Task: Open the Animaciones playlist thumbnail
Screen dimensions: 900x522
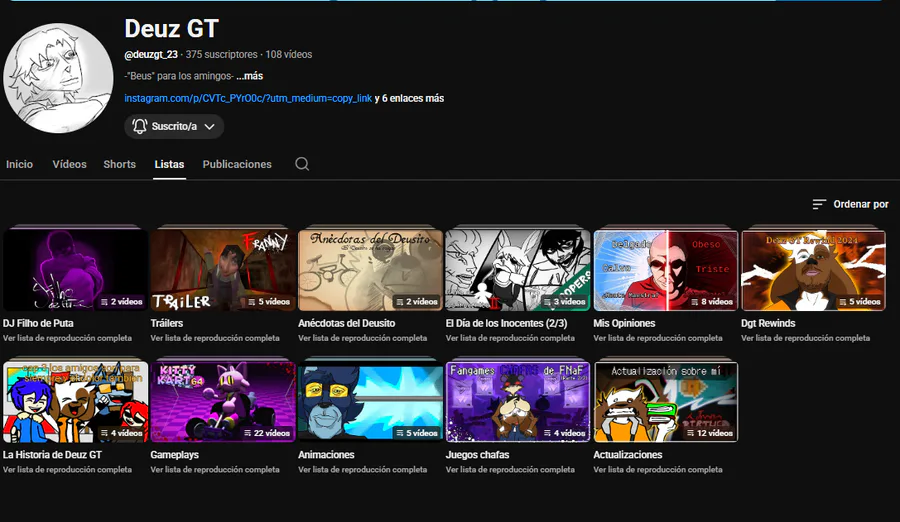Action: click(370, 401)
